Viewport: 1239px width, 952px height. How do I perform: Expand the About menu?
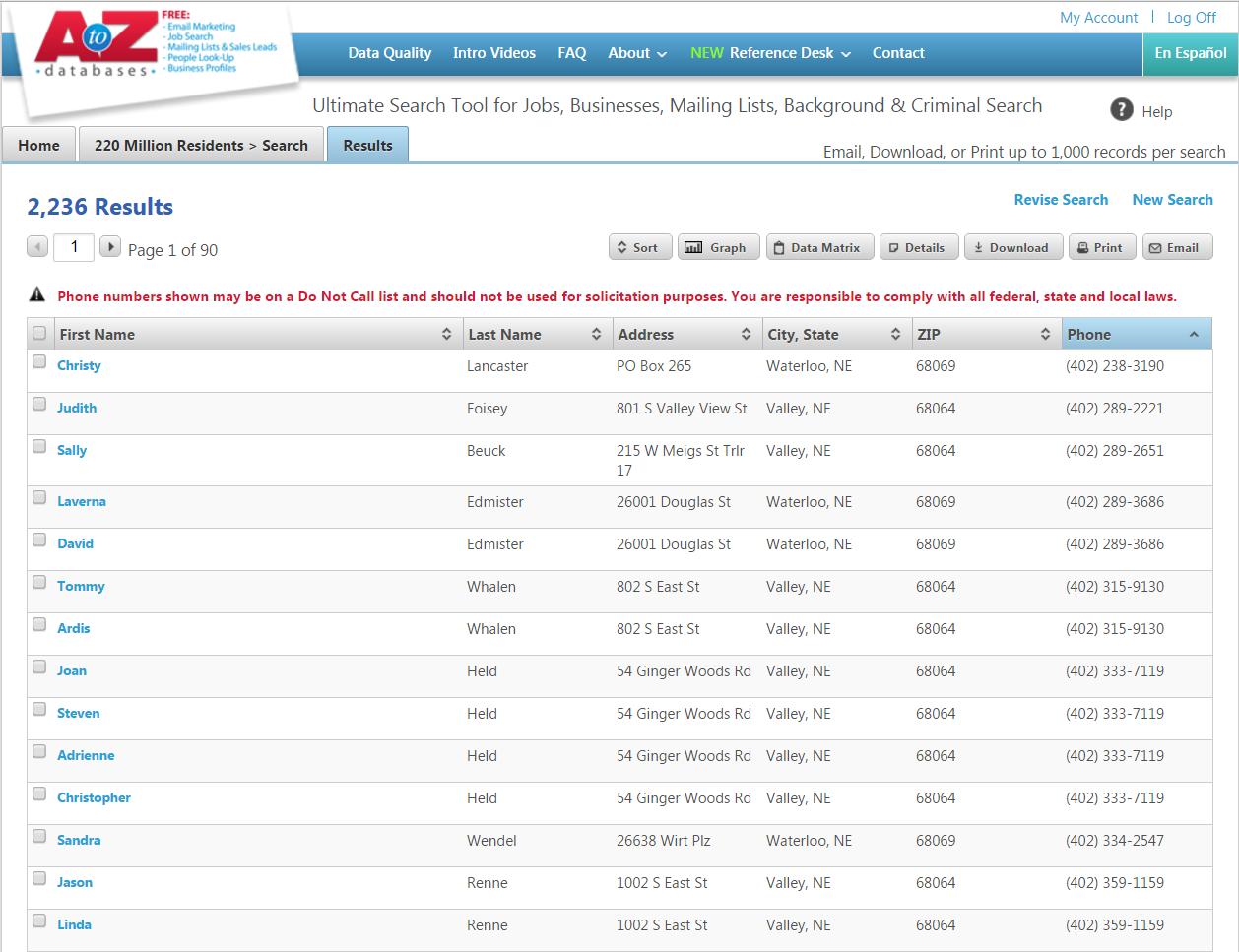(637, 53)
